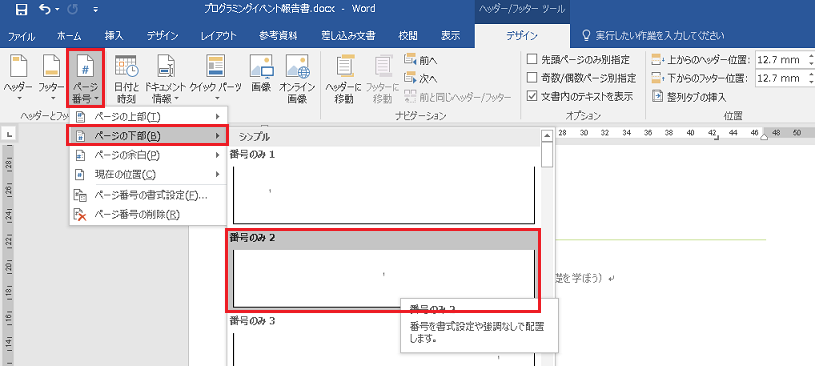Click the Save icon in title bar
The width and height of the screenshot is (815, 366).
point(21,9)
